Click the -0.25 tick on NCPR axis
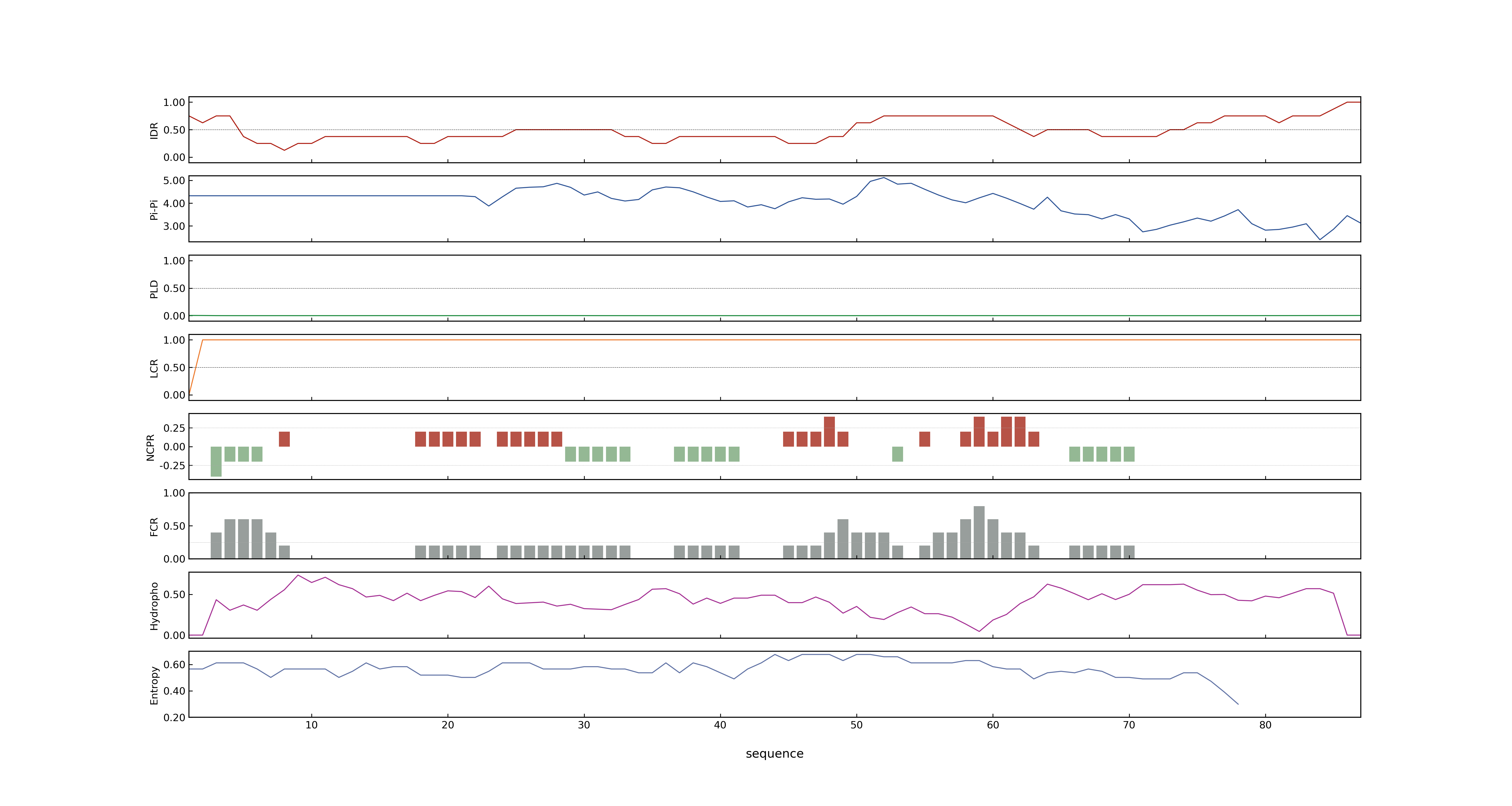The width and height of the screenshot is (1512, 806). (x=172, y=466)
